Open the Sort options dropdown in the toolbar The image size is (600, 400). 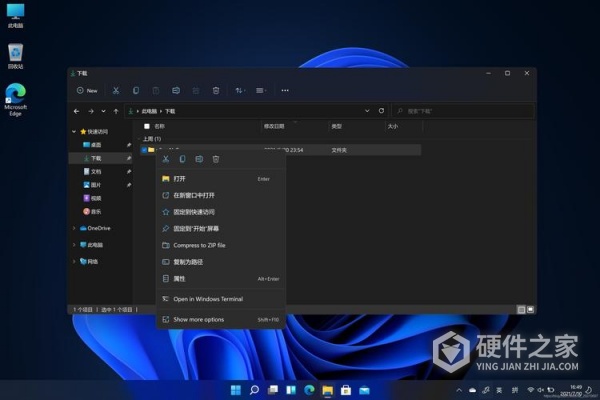pos(240,90)
